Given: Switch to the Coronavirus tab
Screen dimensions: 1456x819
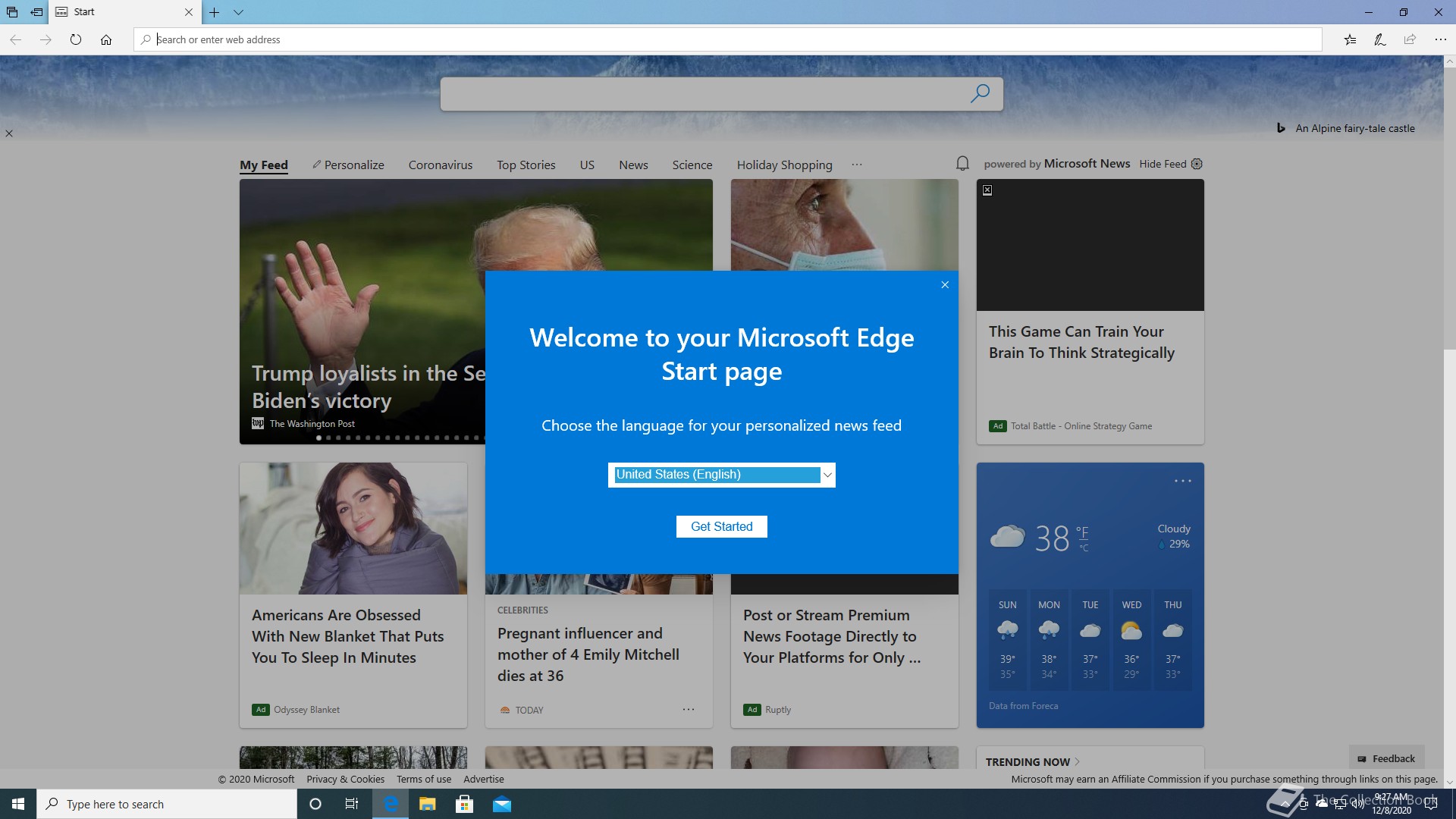Looking at the screenshot, I should [x=441, y=165].
